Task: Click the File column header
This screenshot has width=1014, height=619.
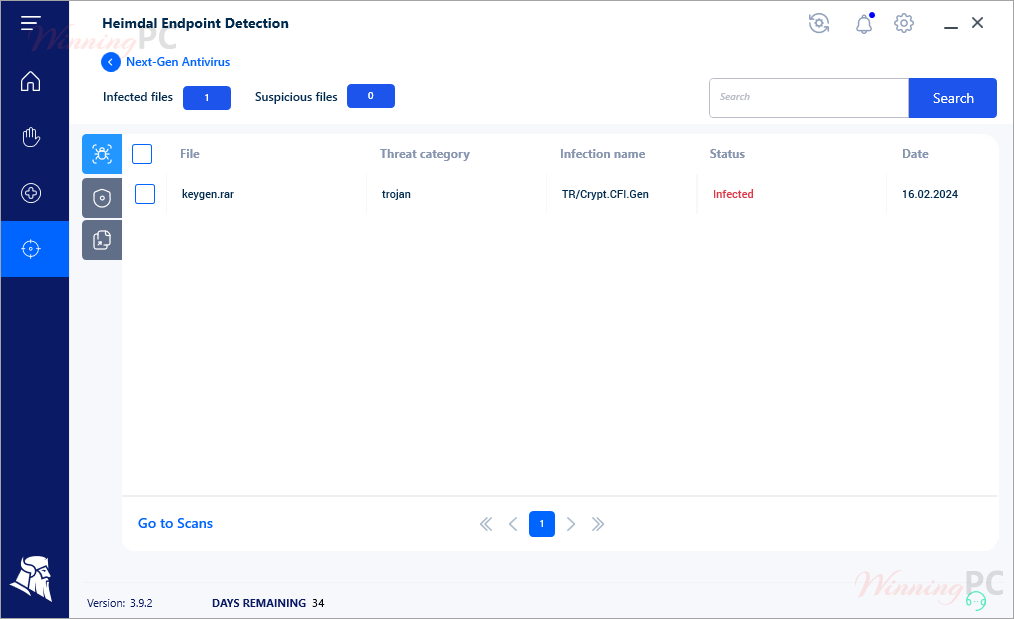Action: tap(189, 154)
